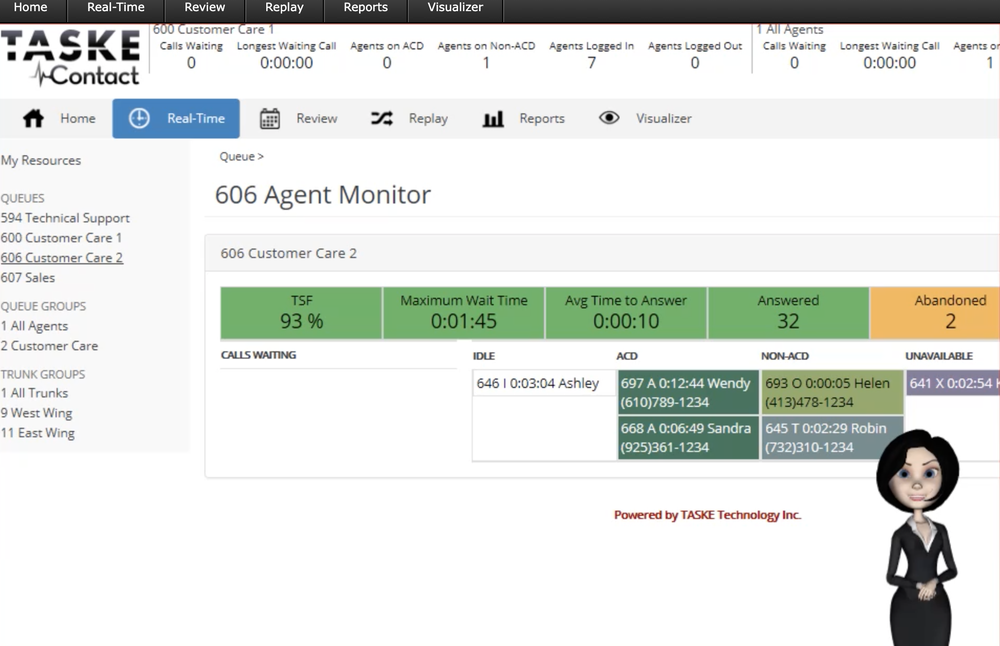Click the 600 Customer Care 1 summary header
Viewport: 1000px width, 646px height.
(214, 29)
